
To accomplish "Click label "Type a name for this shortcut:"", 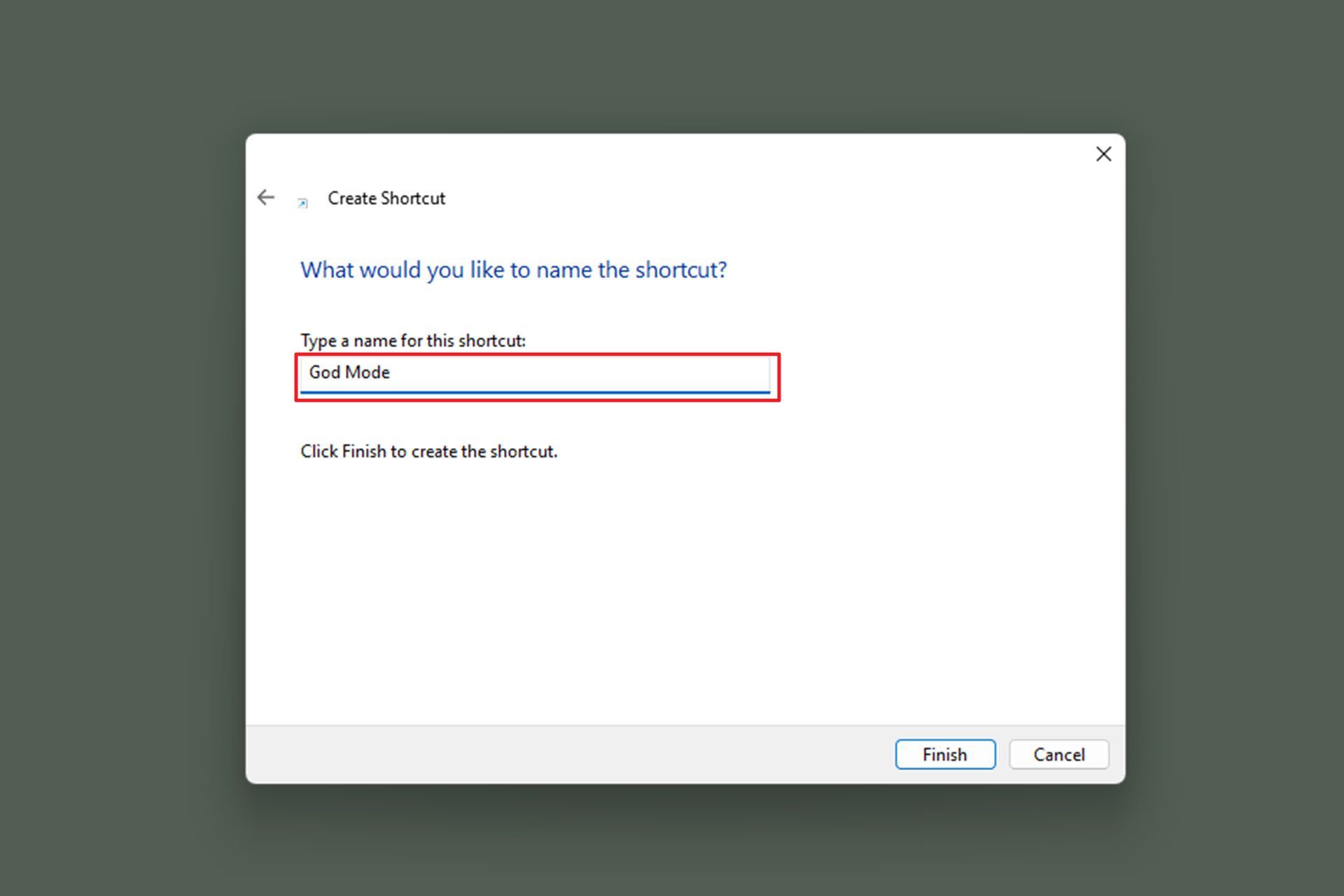I will point(412,341).
